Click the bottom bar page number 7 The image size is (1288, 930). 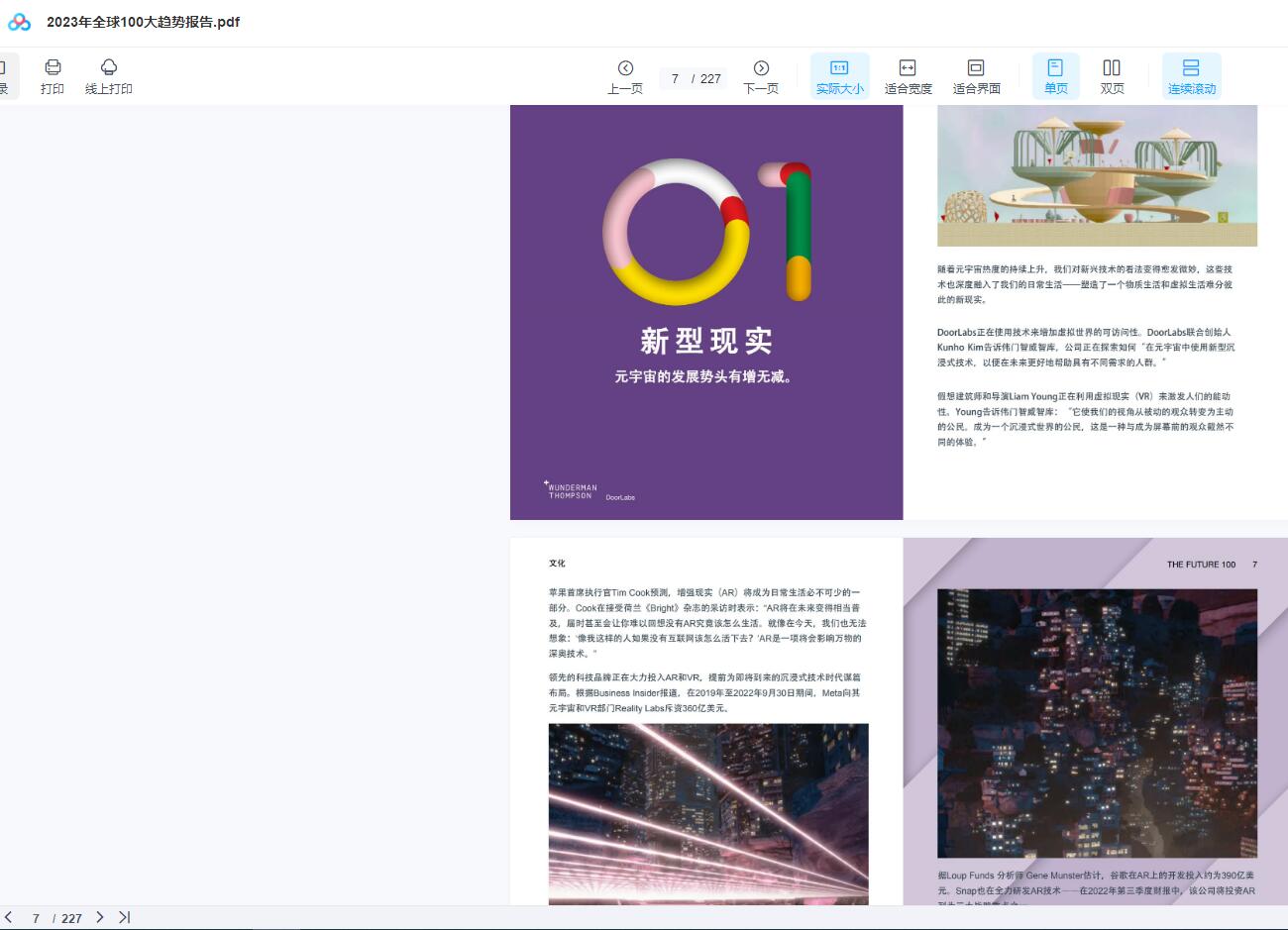[x=36, y=918]
